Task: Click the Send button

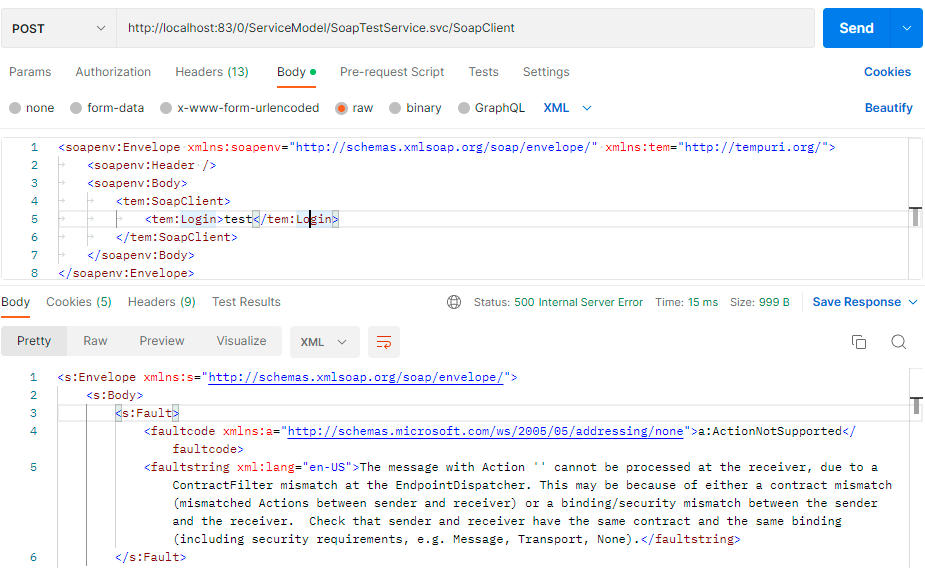Action: (x=856, y=28)
